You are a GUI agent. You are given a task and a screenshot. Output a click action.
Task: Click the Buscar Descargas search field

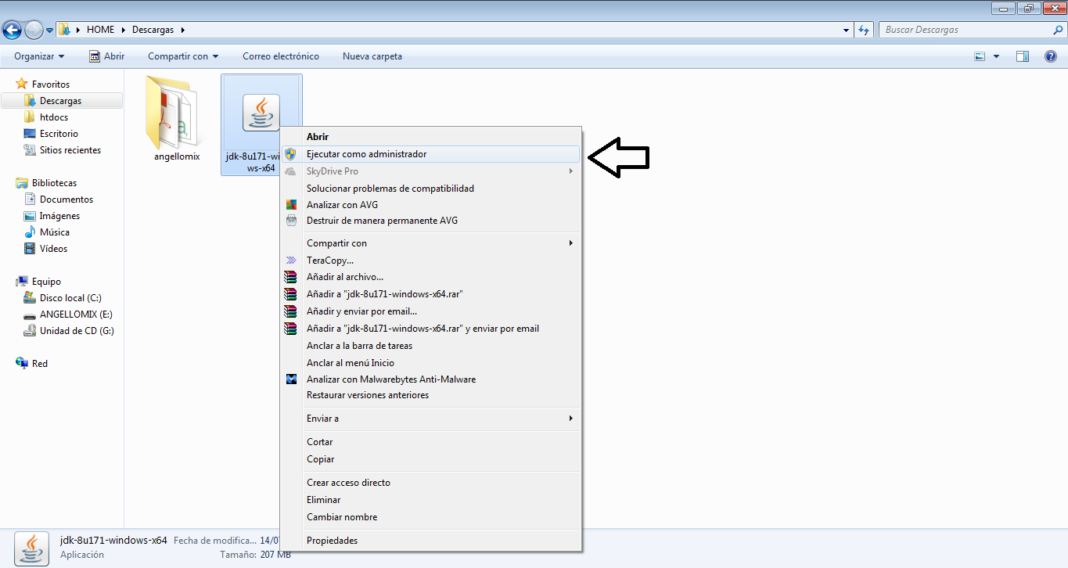click(x=965, y=30)
